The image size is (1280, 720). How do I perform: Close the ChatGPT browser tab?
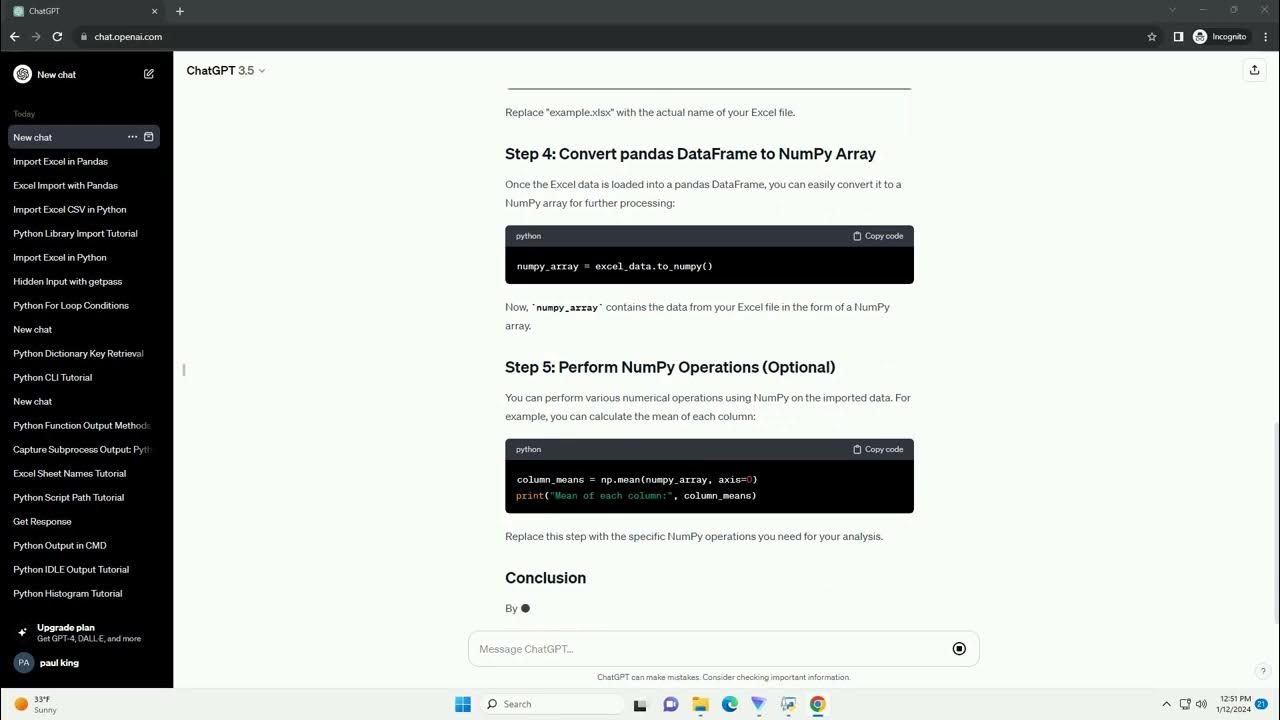pyautogui.click(x=154, y=11)
